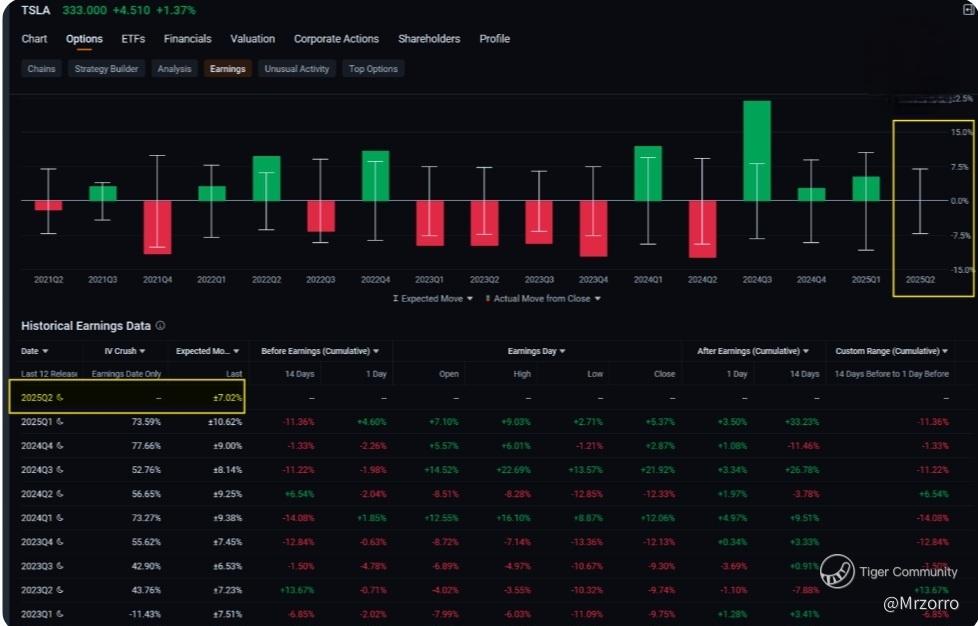Click the window icon at top-right corner
Viewport: 978px width, 626px height.
(969, 9)
